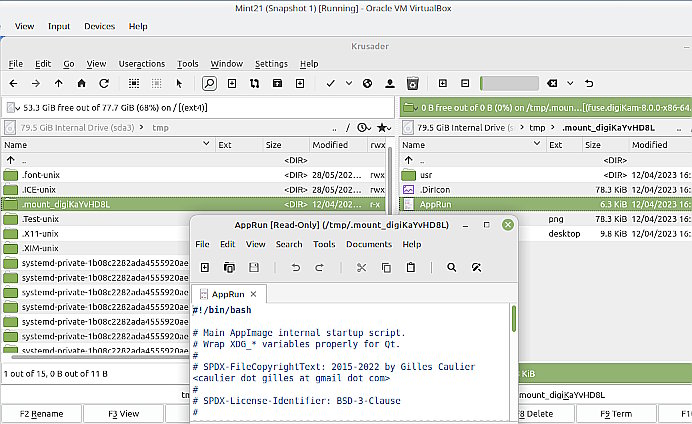Click the Cut scissors icon in the editor
The height and width of the screenshot is (424, 692).
pyautogui.click(x=360, y=267)
